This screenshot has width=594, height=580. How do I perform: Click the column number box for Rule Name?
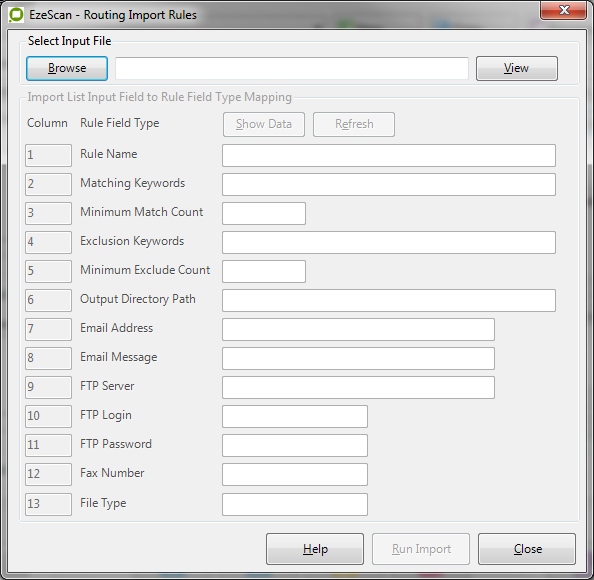click(x=48, y=155)
